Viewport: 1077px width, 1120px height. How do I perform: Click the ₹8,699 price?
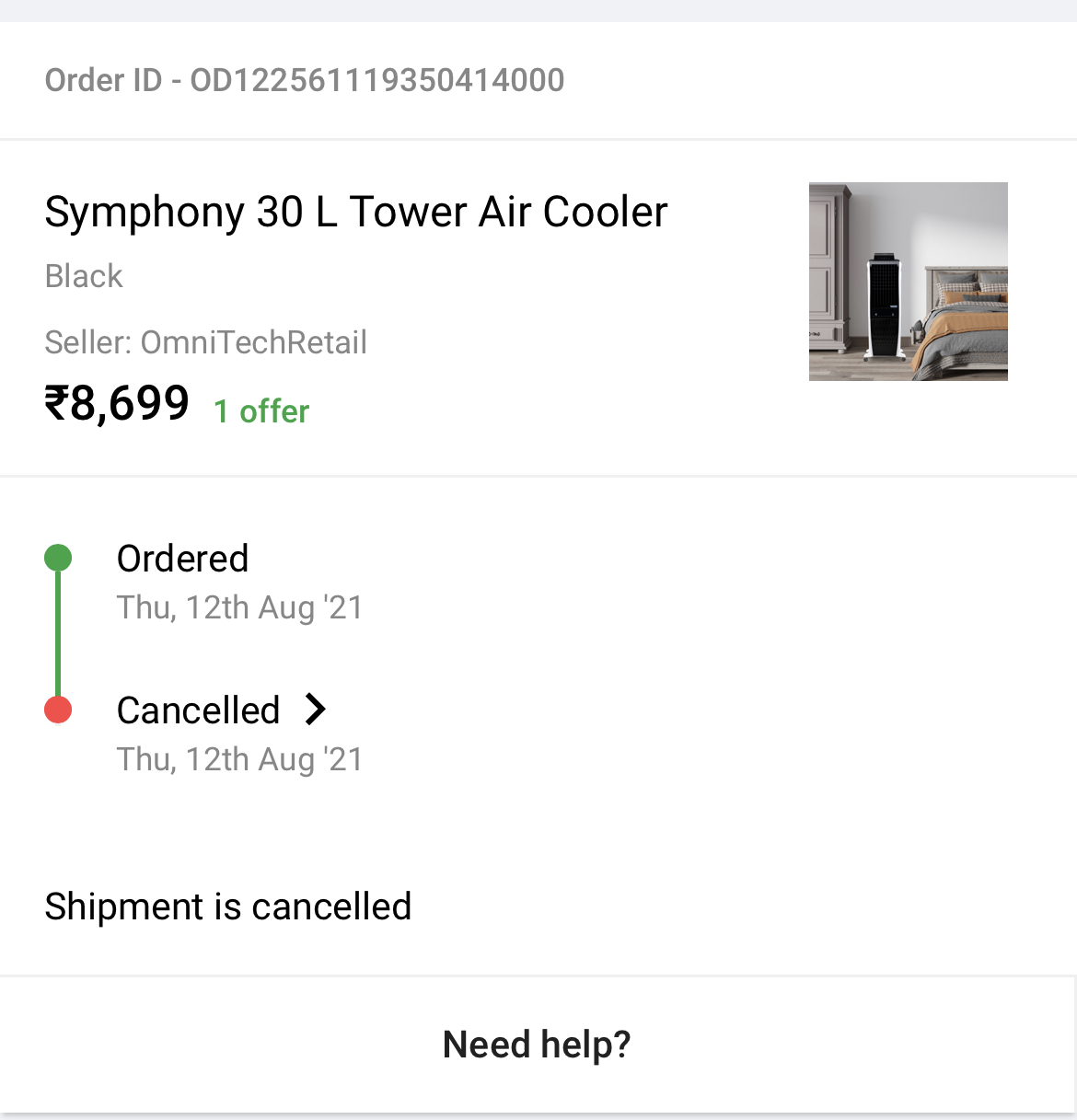pyautogui.click(x=117, y=403)
